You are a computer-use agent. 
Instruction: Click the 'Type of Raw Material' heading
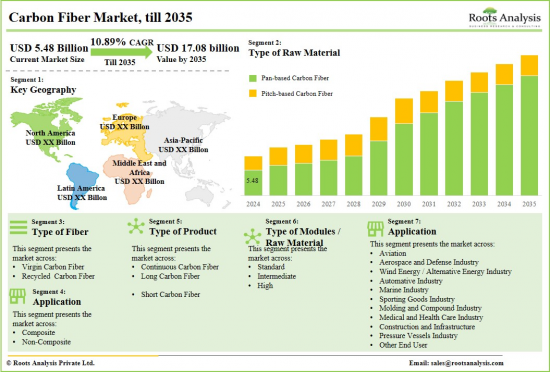click(294, 53)
